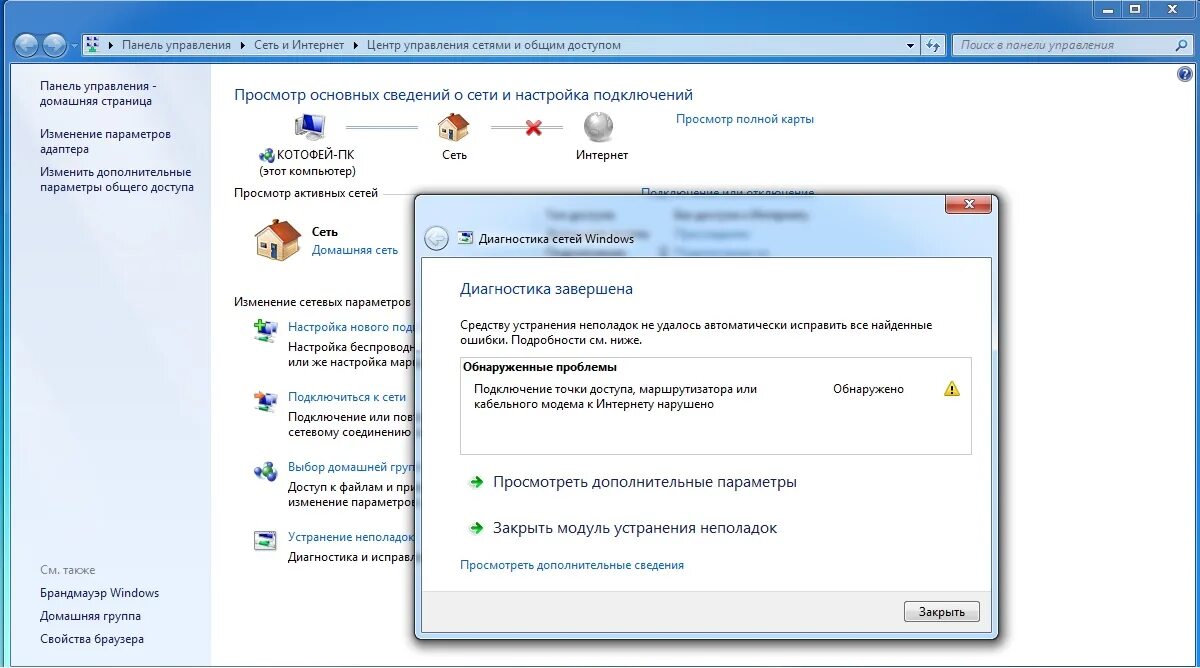The height and width of the screenshot is (668, 1200).
Task: Click the Control Panel forward navigation button
Action: click(x=54, y=45)
